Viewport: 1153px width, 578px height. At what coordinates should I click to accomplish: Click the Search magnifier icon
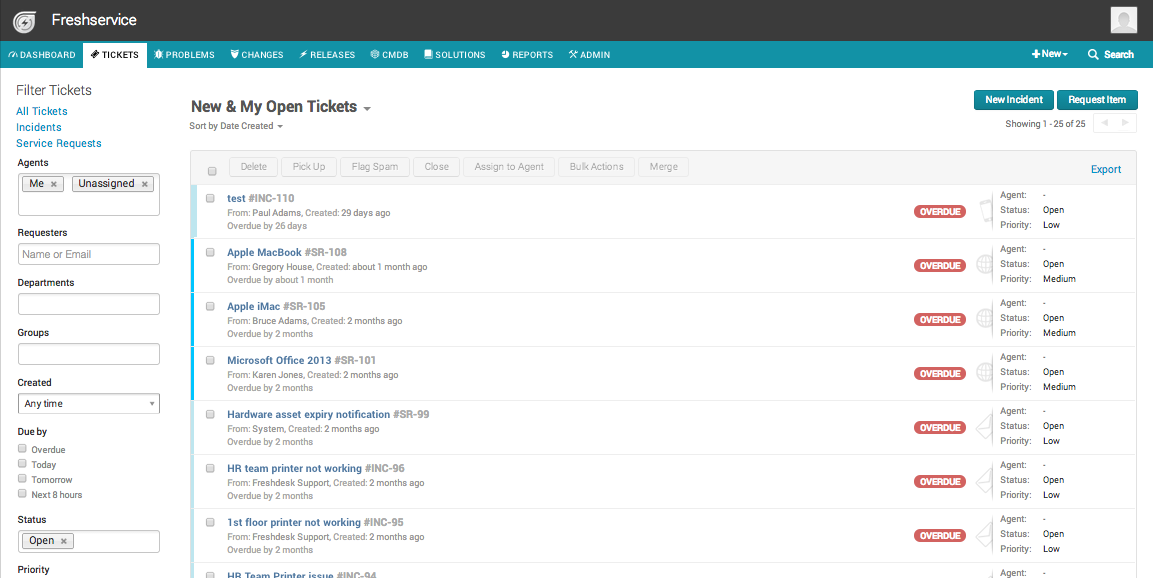[x=1093, y=54]
